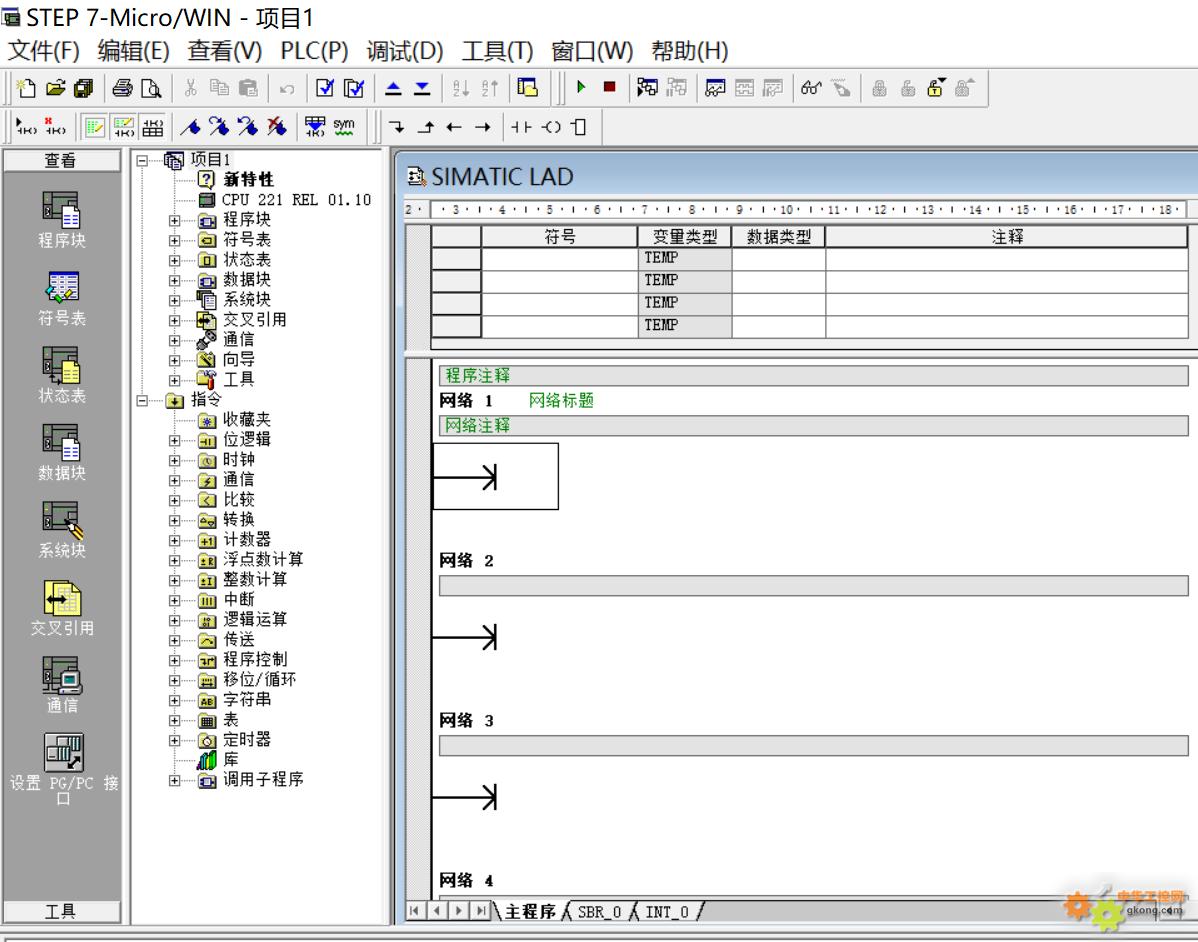The image size is (1198, 942).
Task: Jump to the previous bookmark icon
Action: [247, 126]
